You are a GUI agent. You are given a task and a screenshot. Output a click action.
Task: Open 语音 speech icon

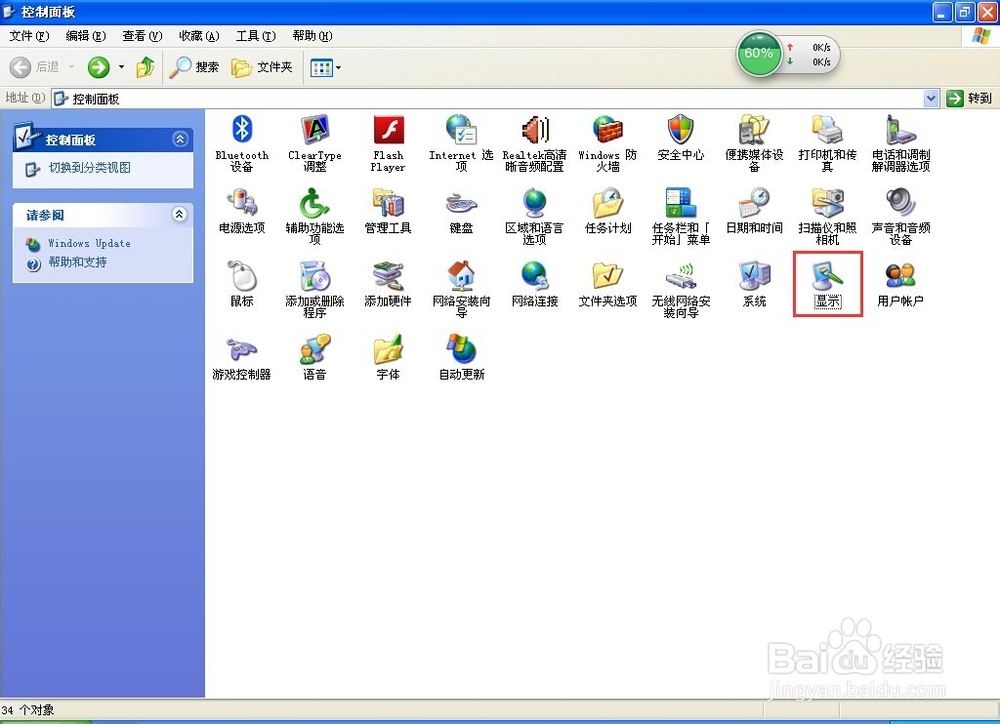tap(314, 357)
